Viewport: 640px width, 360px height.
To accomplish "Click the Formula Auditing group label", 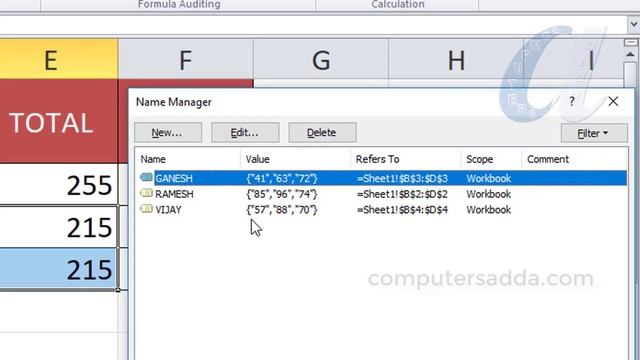I will [x=179, y=4].
